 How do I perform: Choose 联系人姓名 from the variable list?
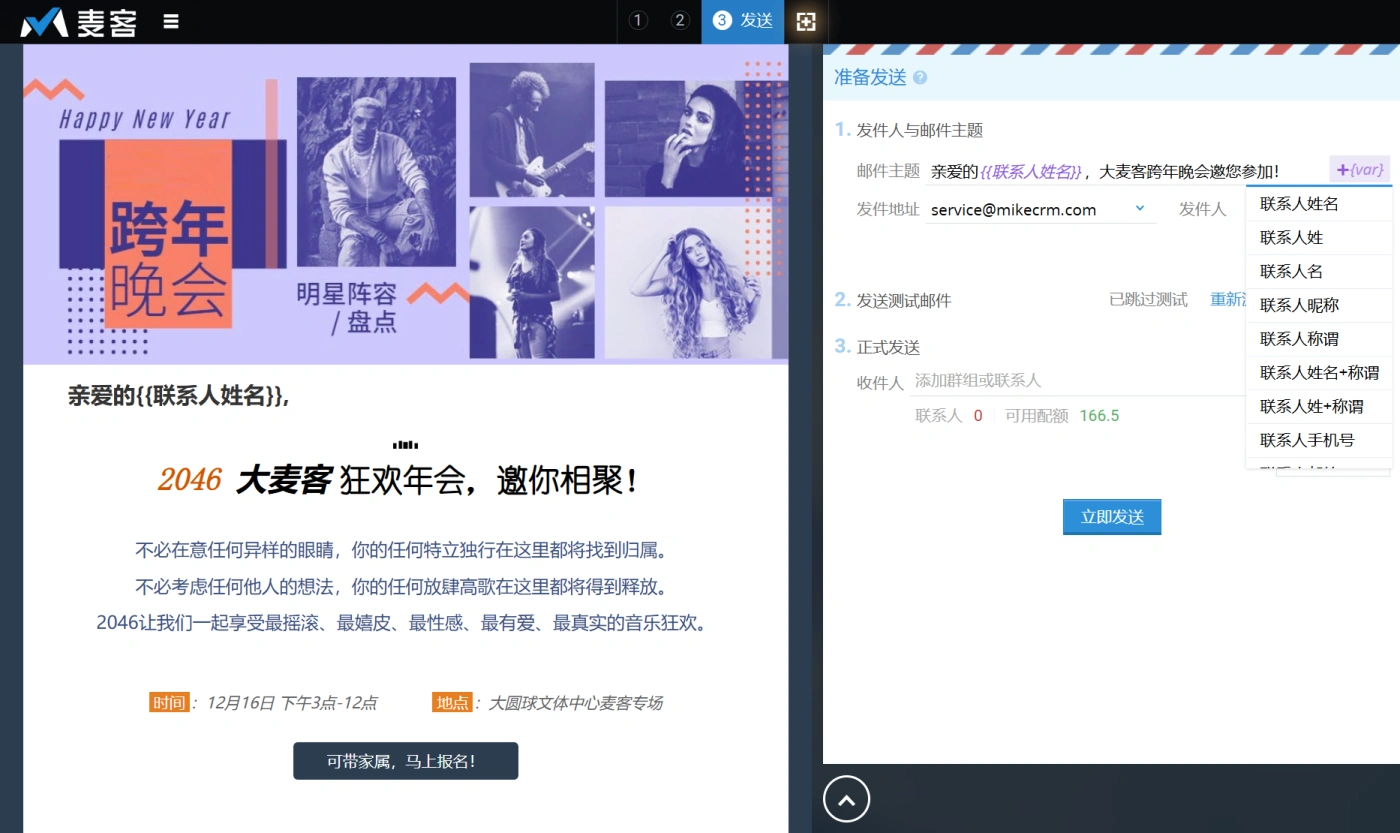1319,204
